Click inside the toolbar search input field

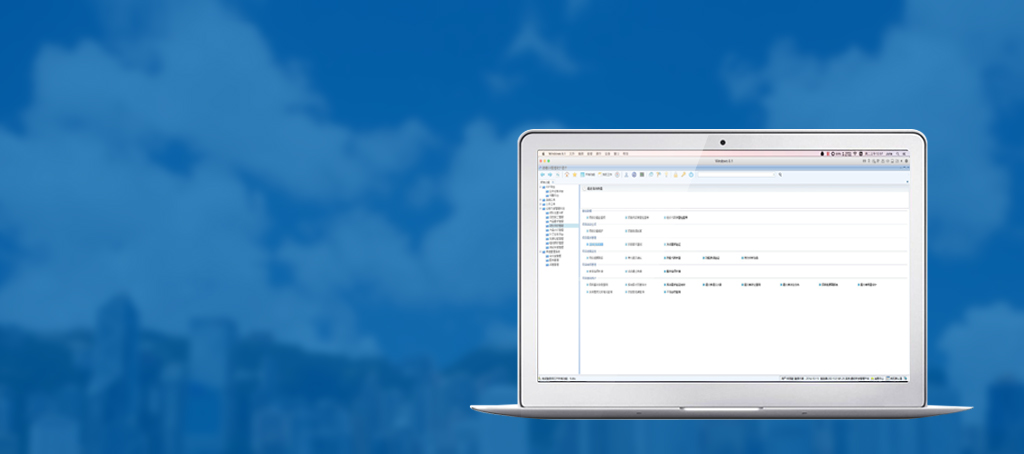pos(735,174)
